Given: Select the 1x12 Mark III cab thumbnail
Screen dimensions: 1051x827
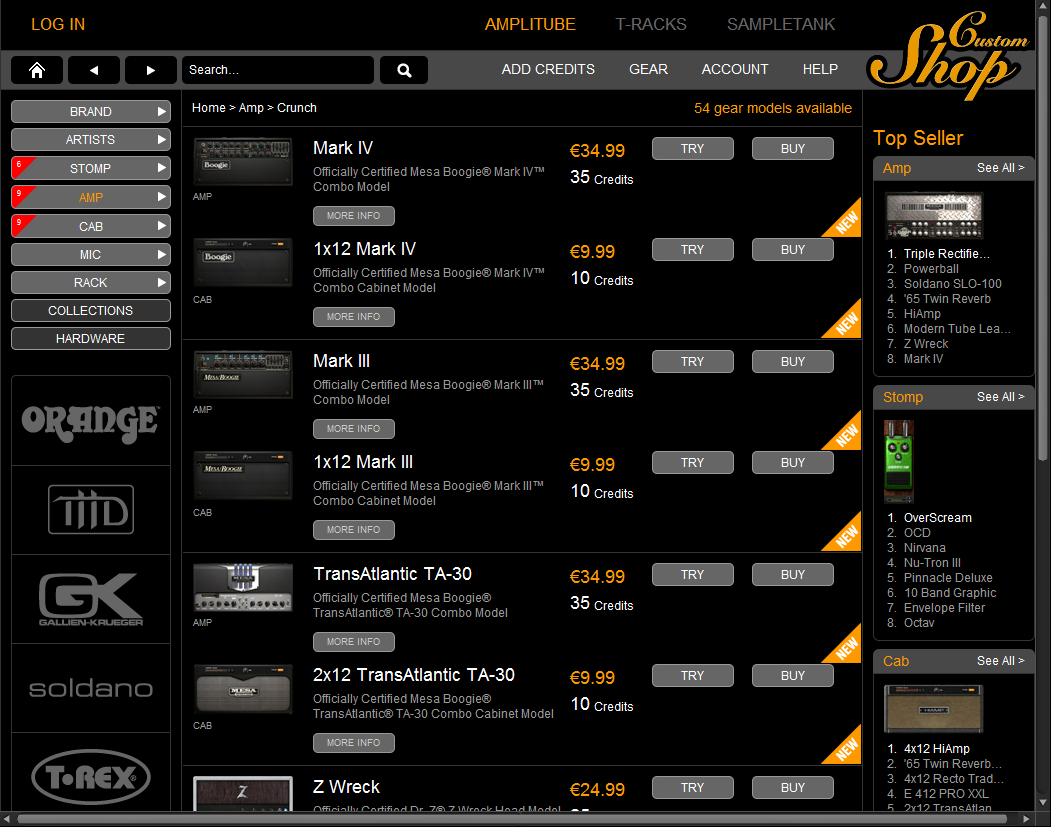Looking at the screenshot, I should click(243, 476).
